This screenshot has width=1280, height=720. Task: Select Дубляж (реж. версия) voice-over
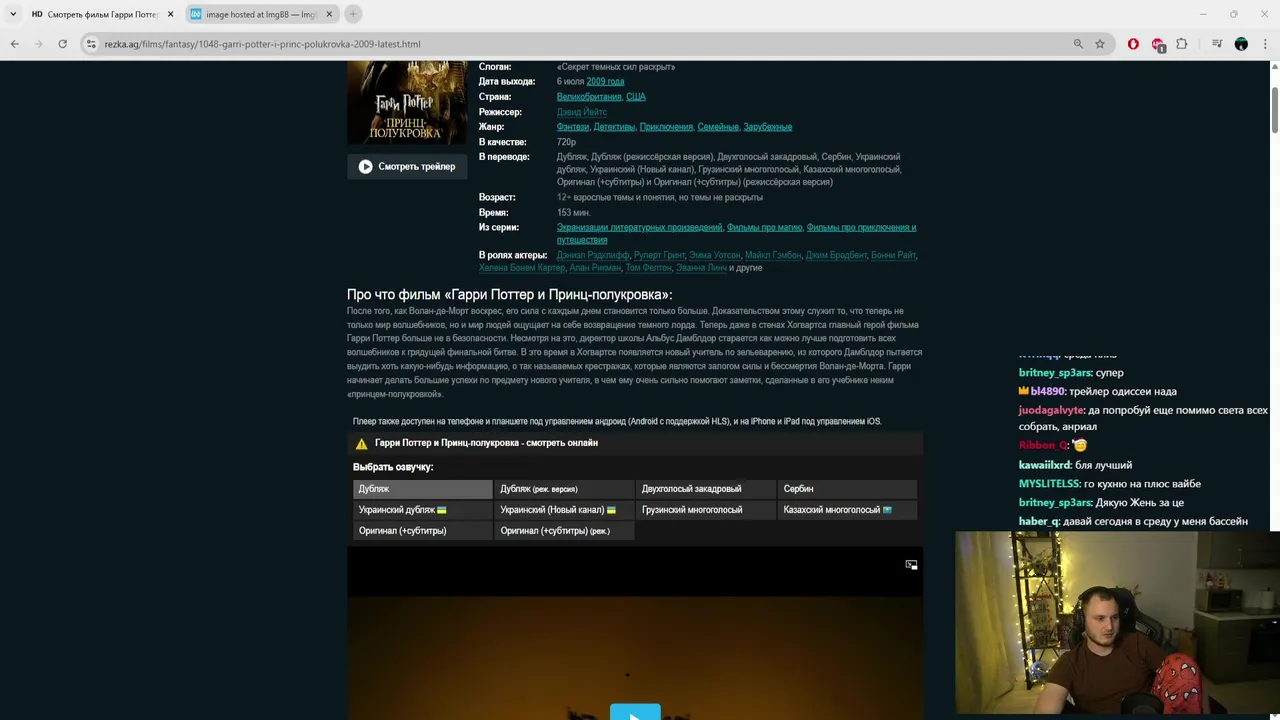pyautogui.click(x=564, y=489)
